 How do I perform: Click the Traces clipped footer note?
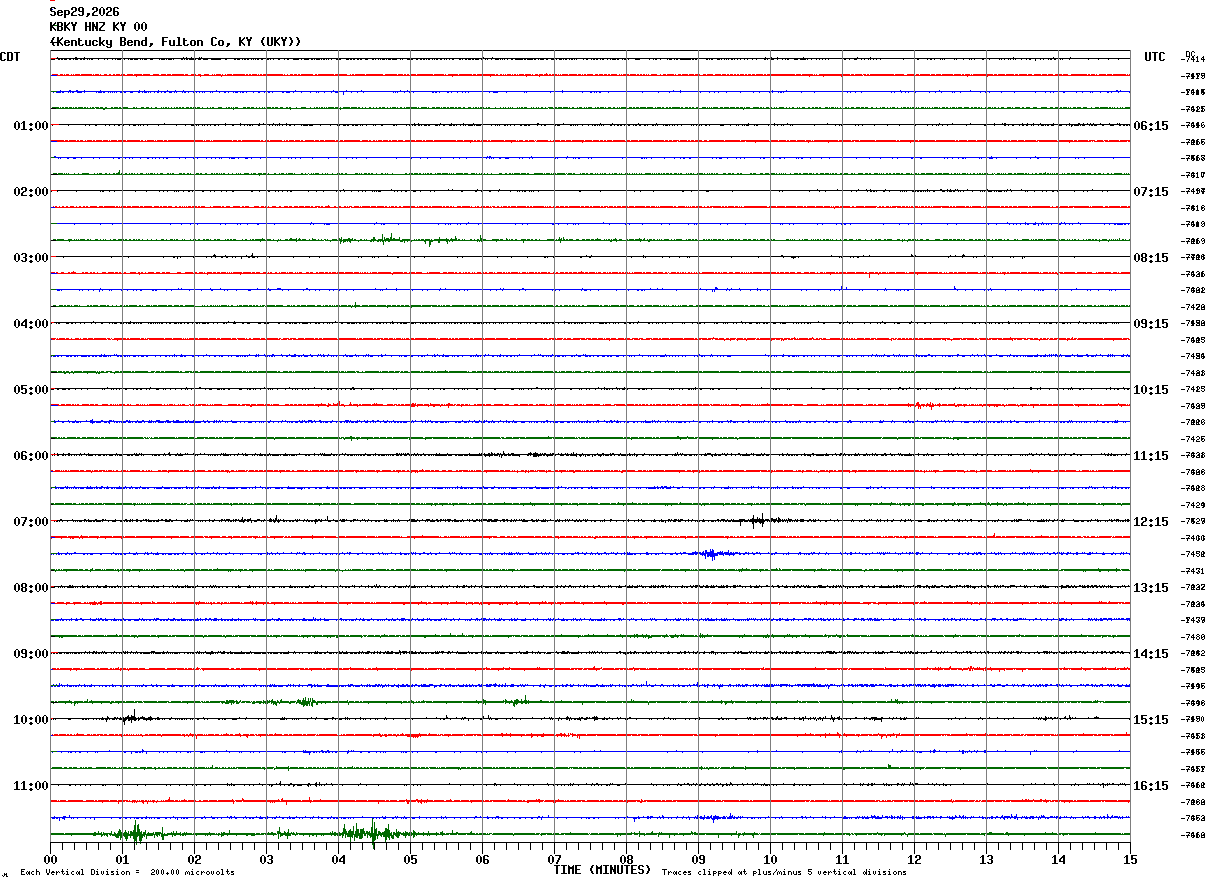784,873
